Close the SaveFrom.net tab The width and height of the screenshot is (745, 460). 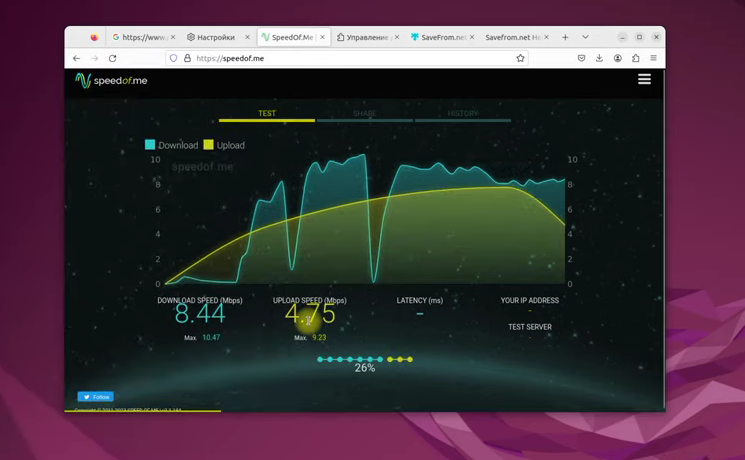tap(471, 37)
